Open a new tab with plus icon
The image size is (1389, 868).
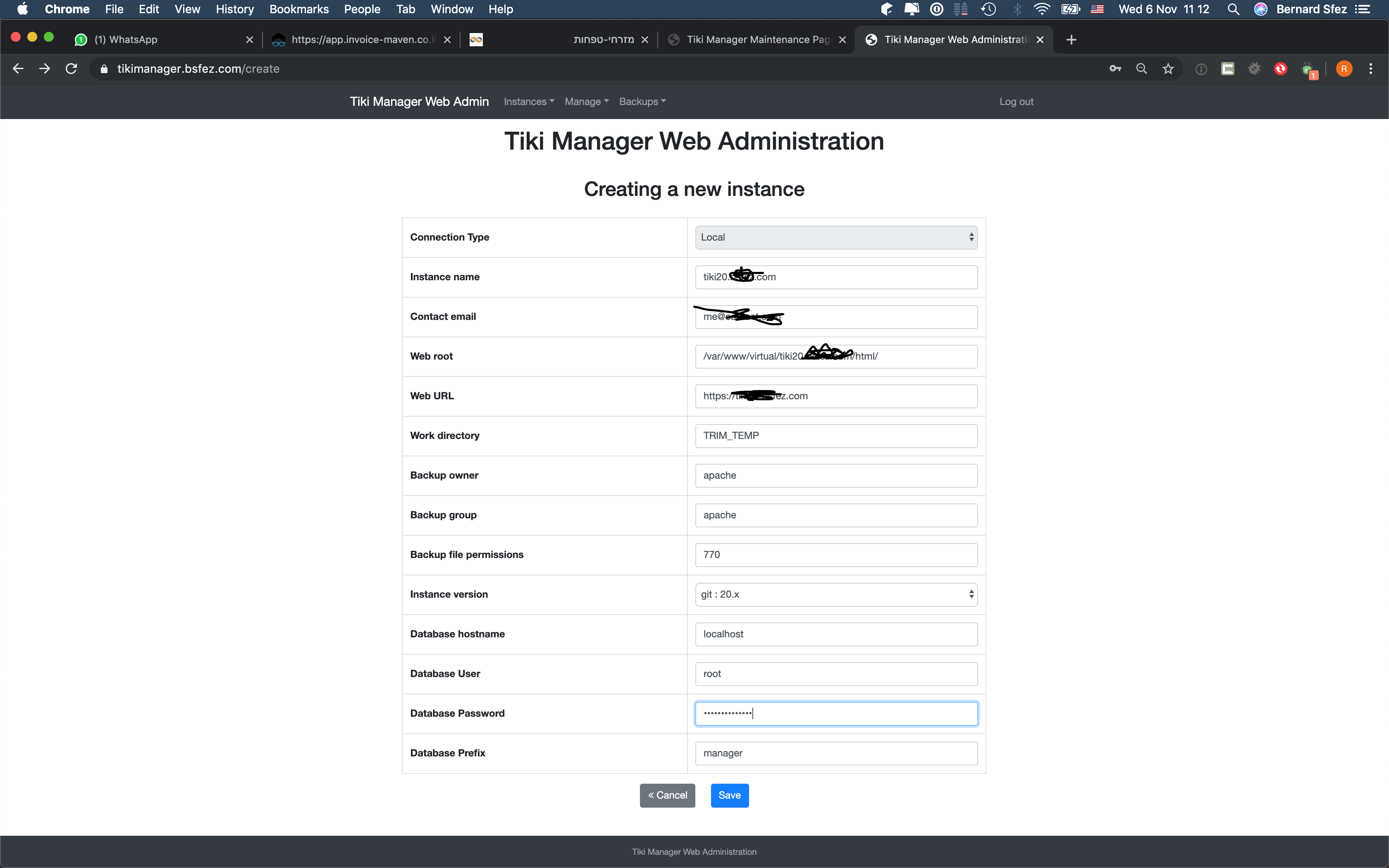[1071, 40]
